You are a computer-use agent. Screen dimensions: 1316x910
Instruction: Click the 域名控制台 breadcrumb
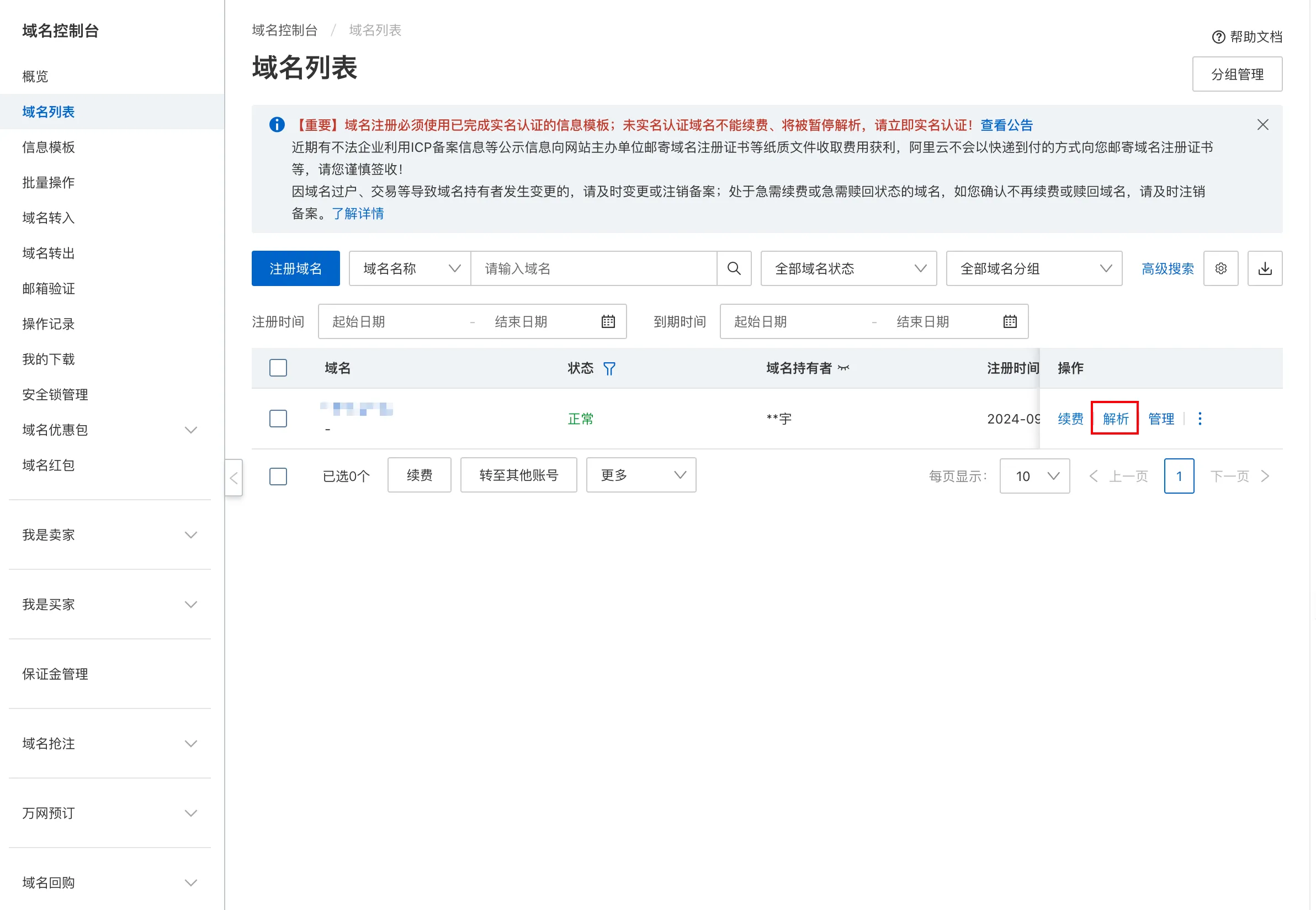click(284, 30)
